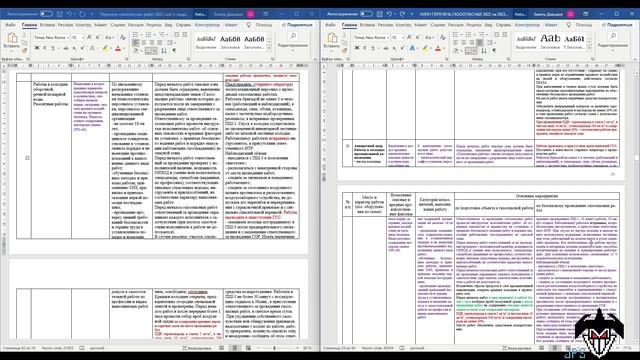The width and height of the screenshot is (640, 360).
Task: Open Редактирование group in left window
Action: (293, 41)
